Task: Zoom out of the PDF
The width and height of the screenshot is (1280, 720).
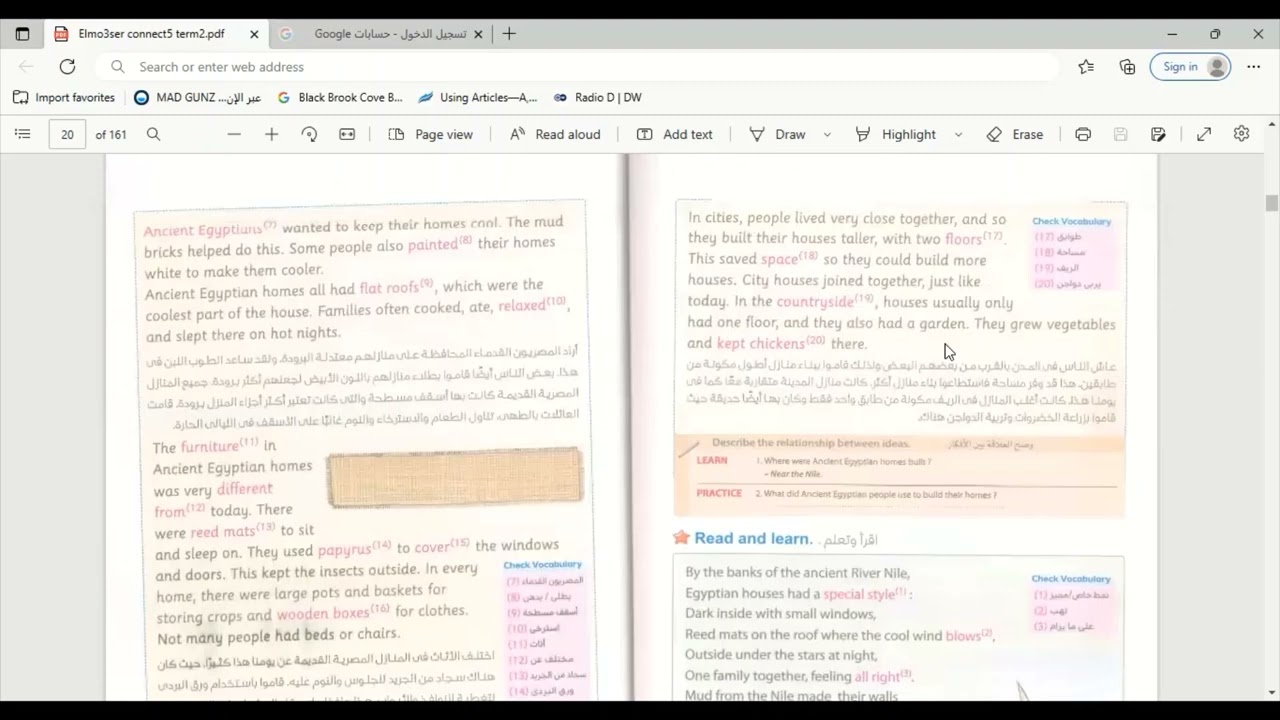Action: pyautogui.click(x=234, y=134)
